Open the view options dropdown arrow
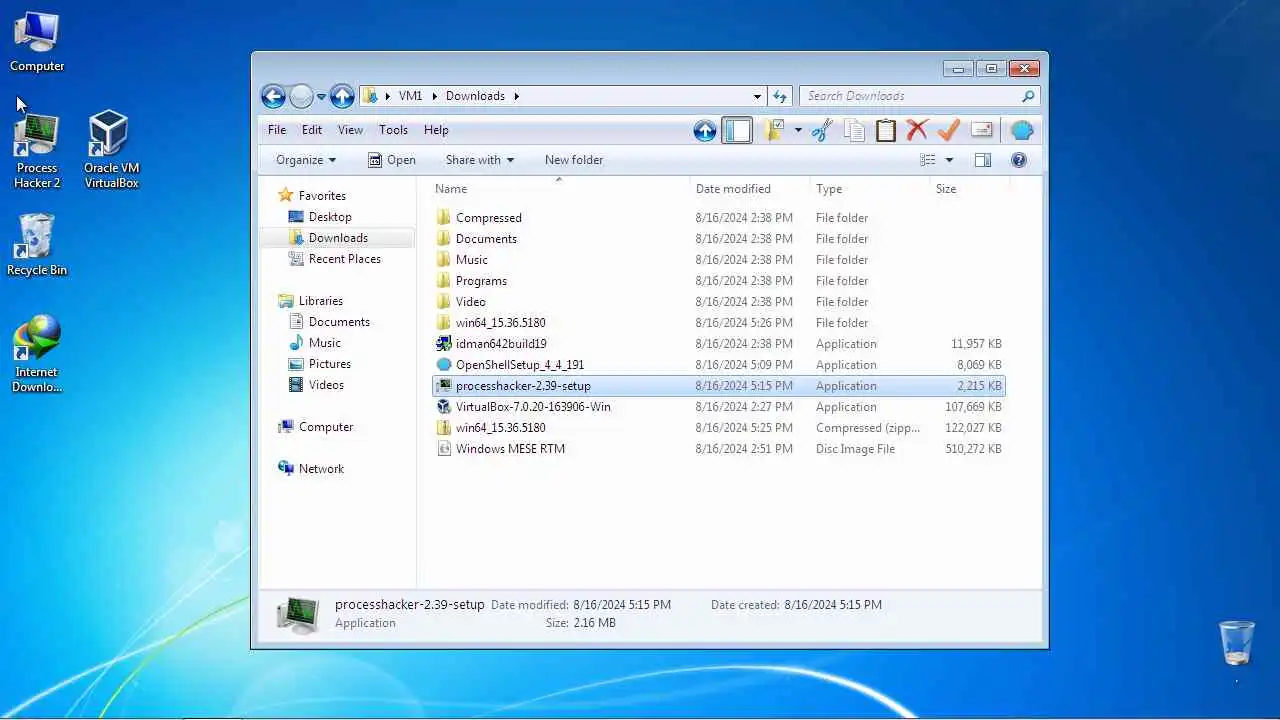This screenshot has height=720, width=1280. tap(949, 160)
